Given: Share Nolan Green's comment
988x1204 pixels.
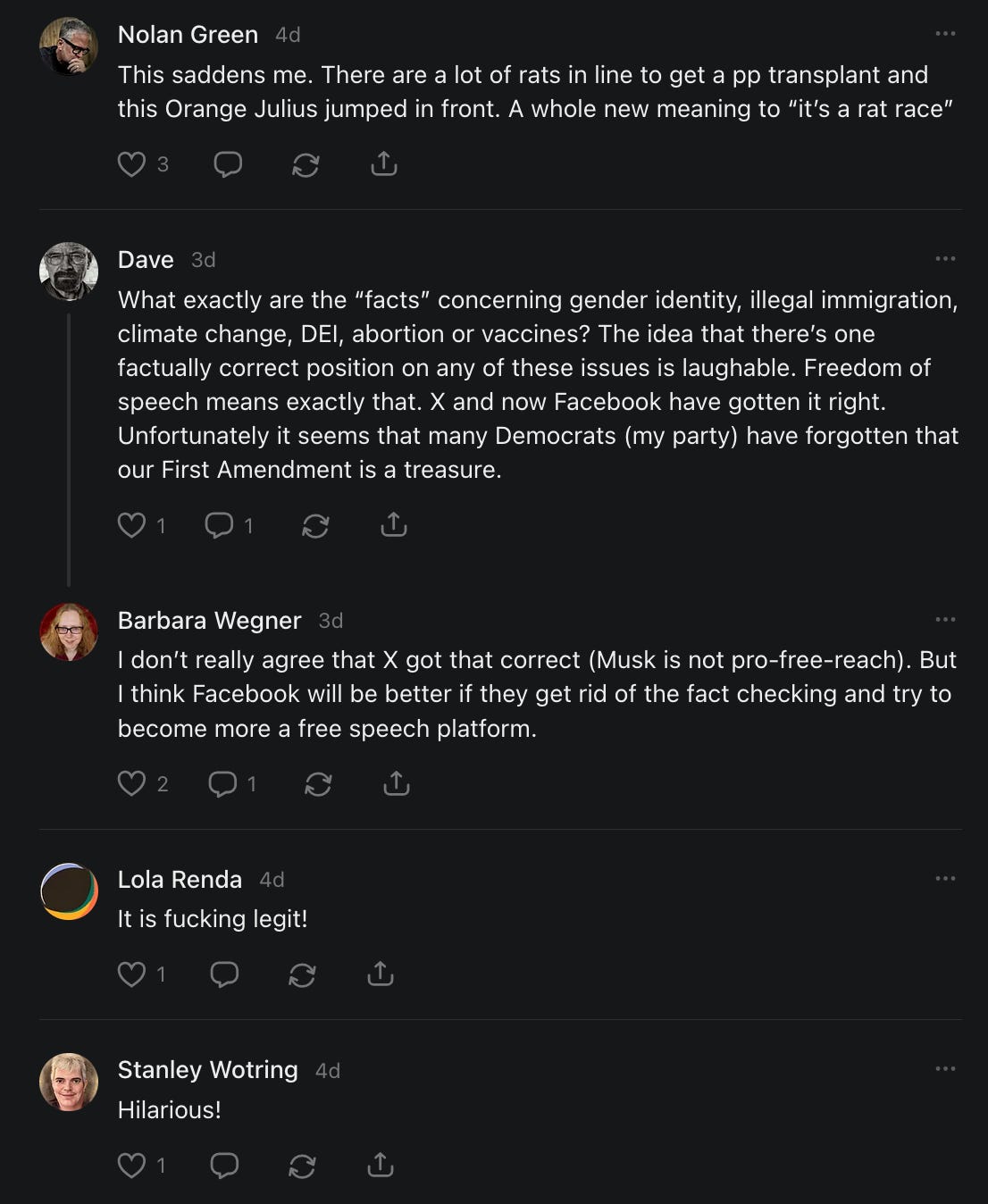Looking at the screenshot, I should pos(383,164).
